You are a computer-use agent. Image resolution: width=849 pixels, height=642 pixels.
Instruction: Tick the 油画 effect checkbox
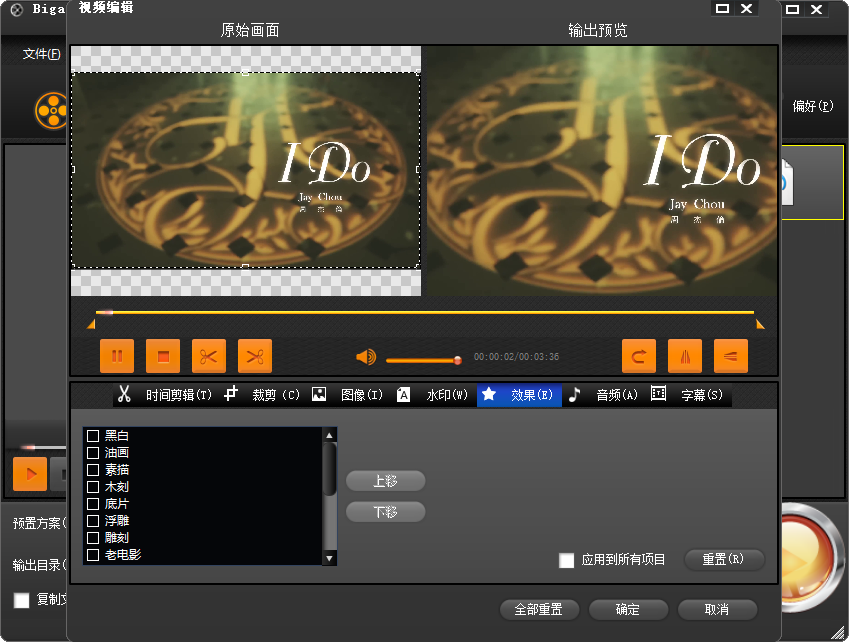[x=93, y=453]
